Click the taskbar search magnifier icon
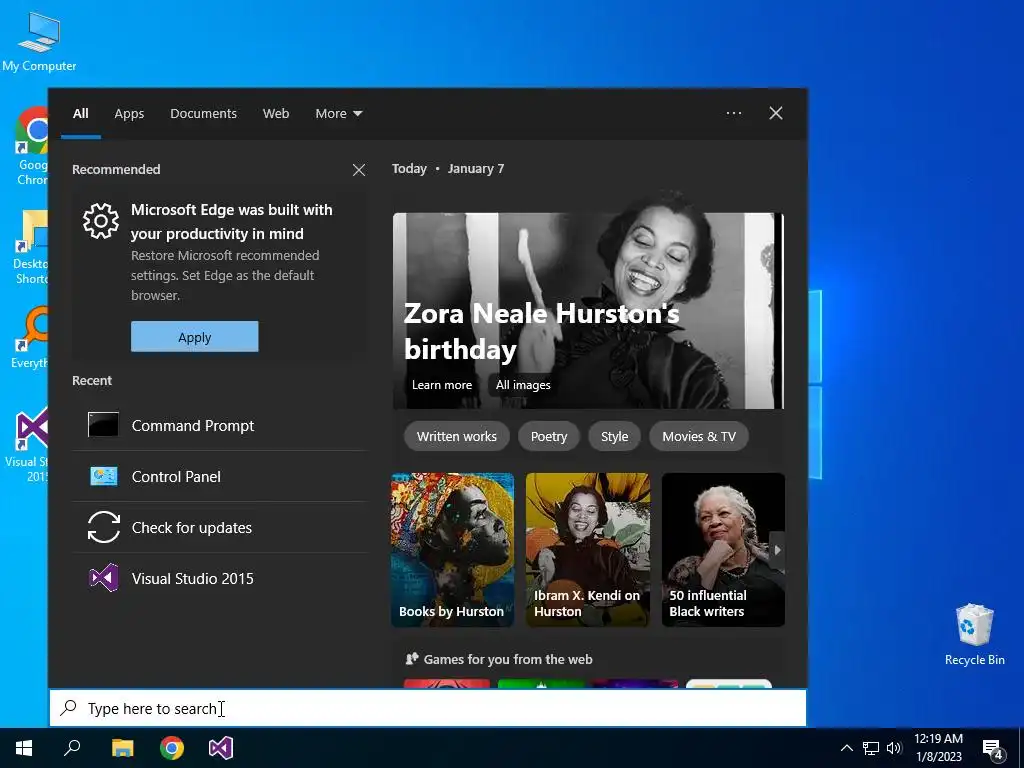Image resolution: width=1024 pixels, height=768 pixels. click(x=72, y=747)
